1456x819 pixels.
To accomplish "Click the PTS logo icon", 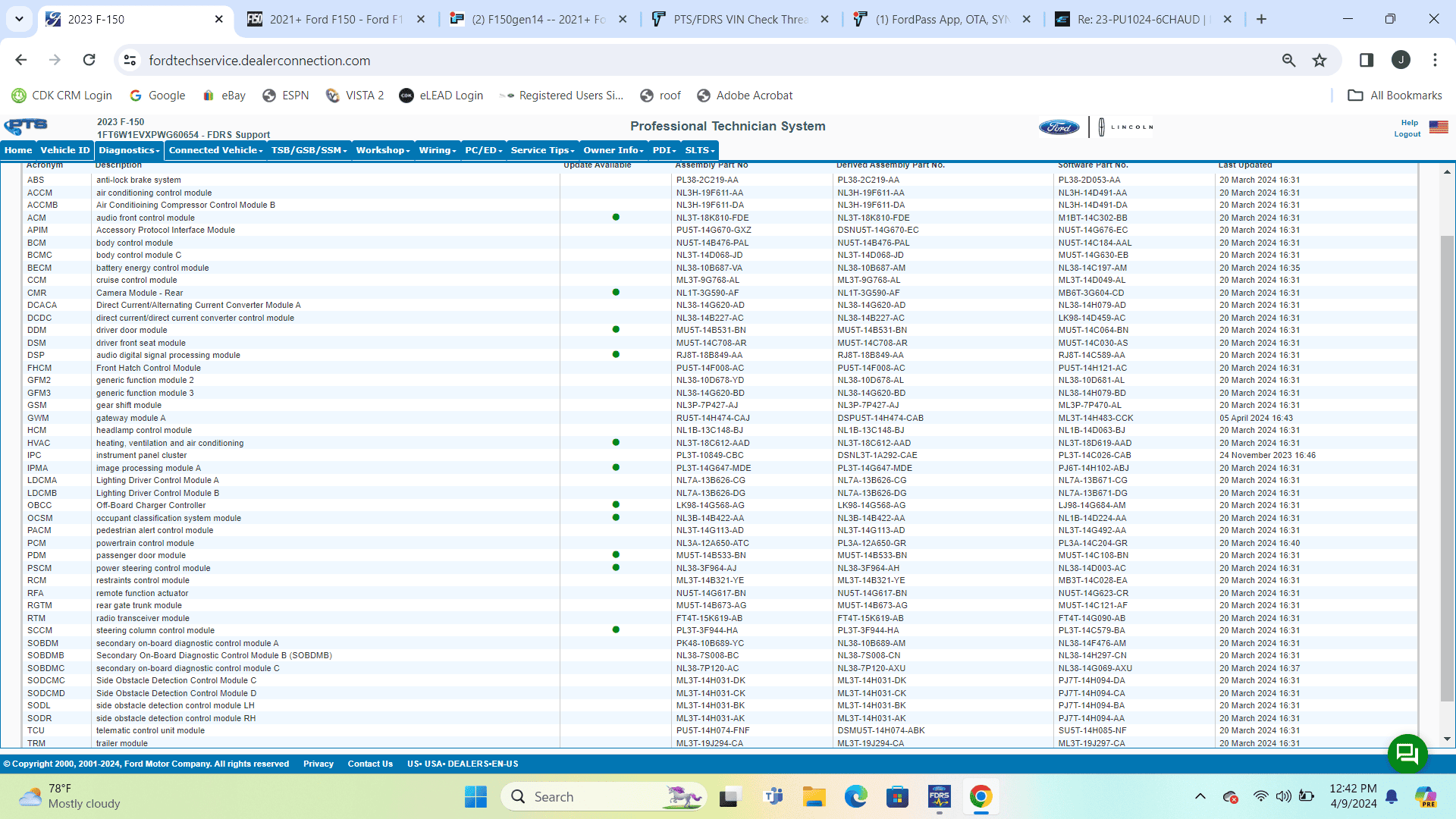I will click(26, 127).
